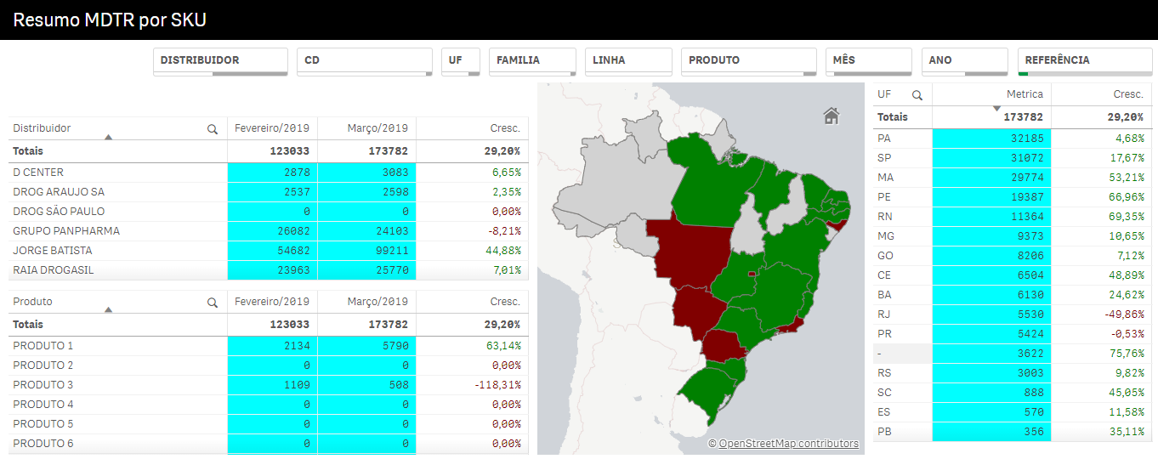Screen dimensions: 1158x459
Task: Open the LINHA filter dropdown
Action: pyautogui.click(x=628, y=61)
